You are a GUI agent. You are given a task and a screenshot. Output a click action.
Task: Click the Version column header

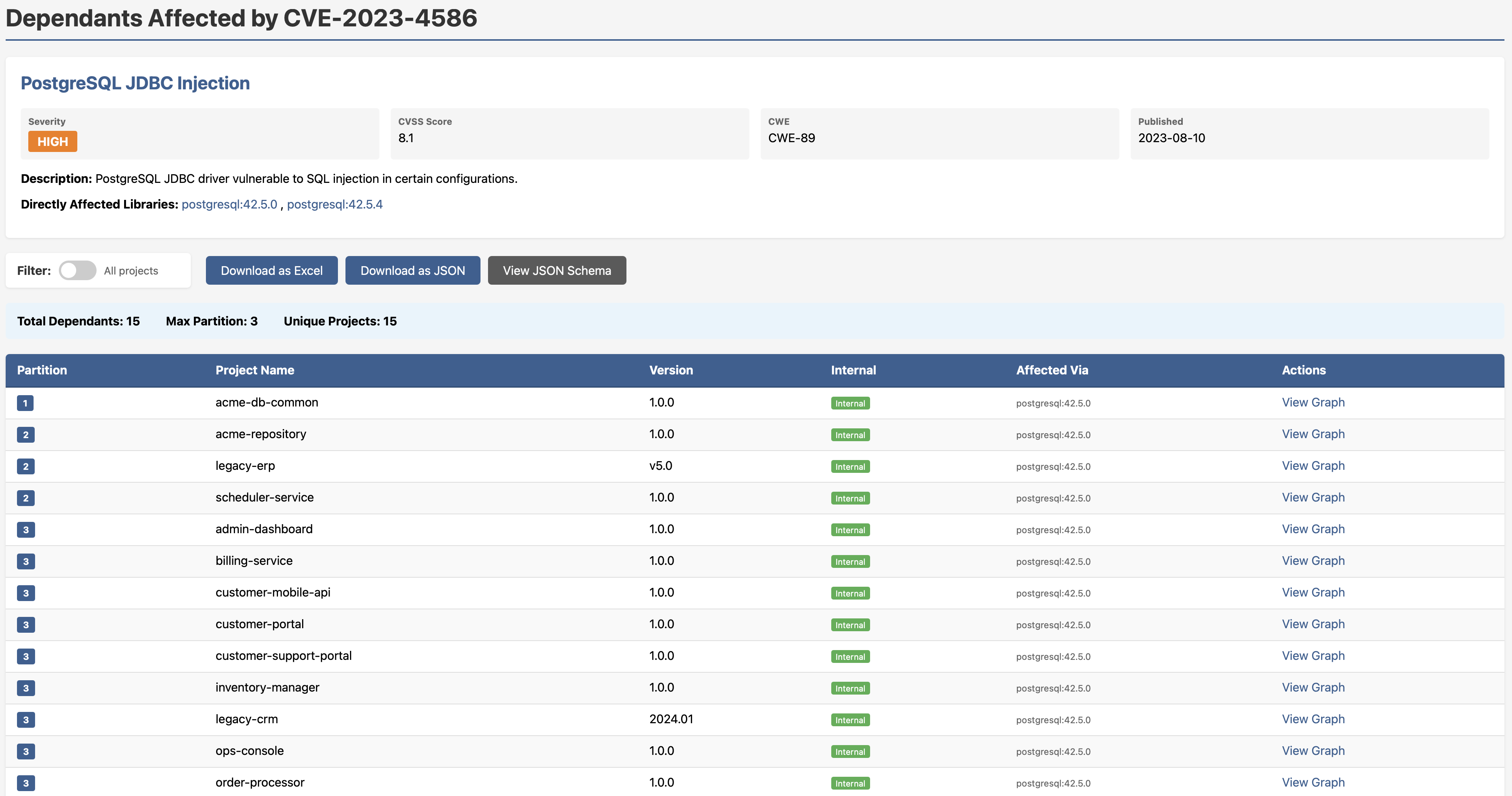pos(671,370)
